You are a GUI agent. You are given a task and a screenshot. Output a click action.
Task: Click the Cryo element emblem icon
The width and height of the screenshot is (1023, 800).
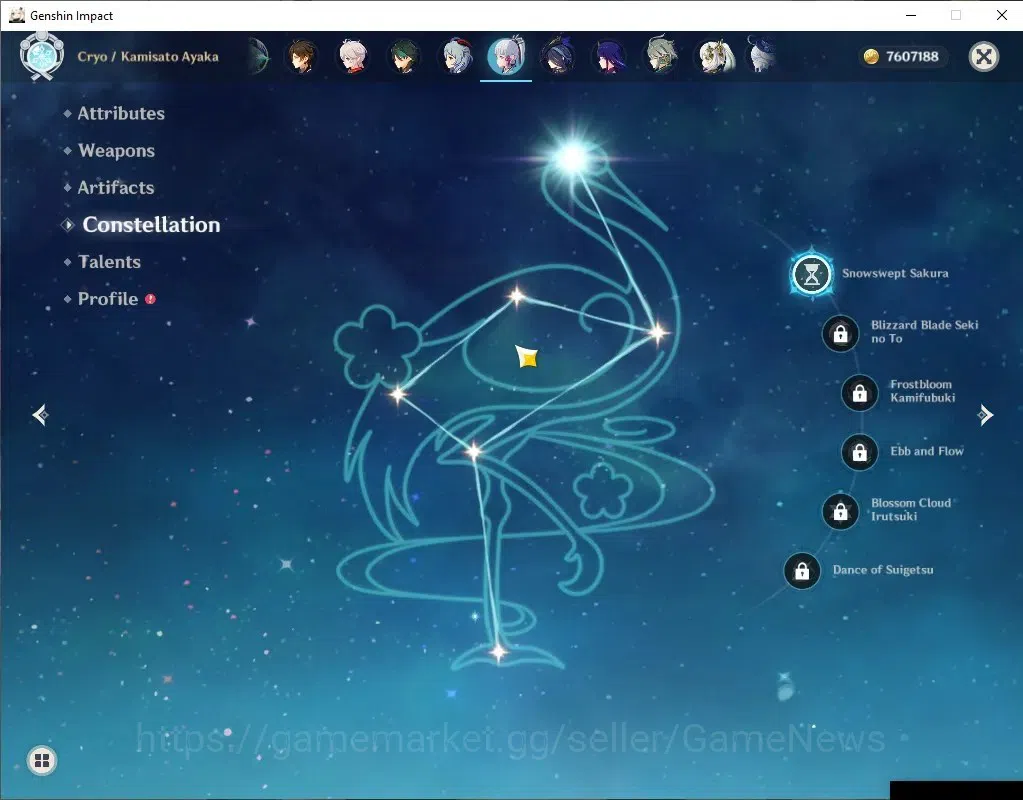[42, 56]
